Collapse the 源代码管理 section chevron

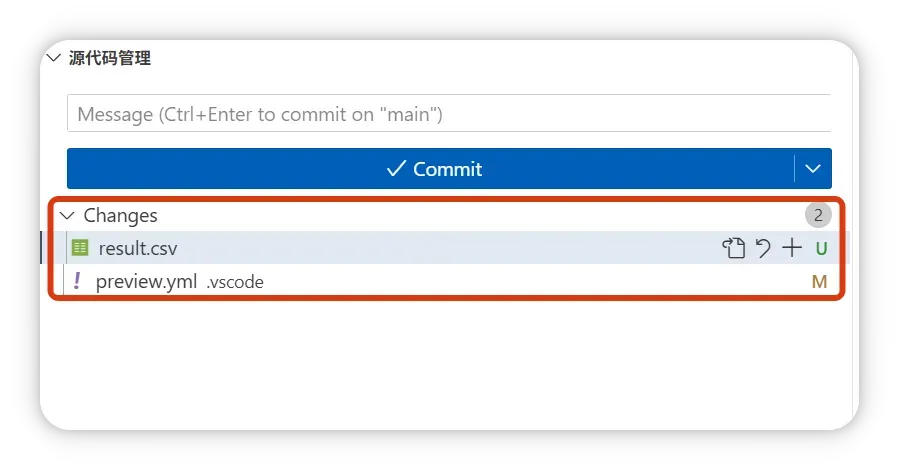pos(53,58)
